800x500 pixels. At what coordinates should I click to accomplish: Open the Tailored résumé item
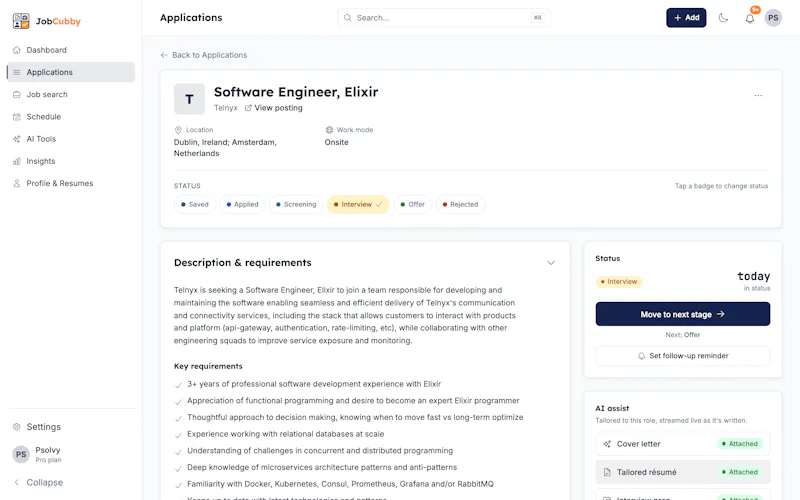pyautogui.click(x=683, y=472)
